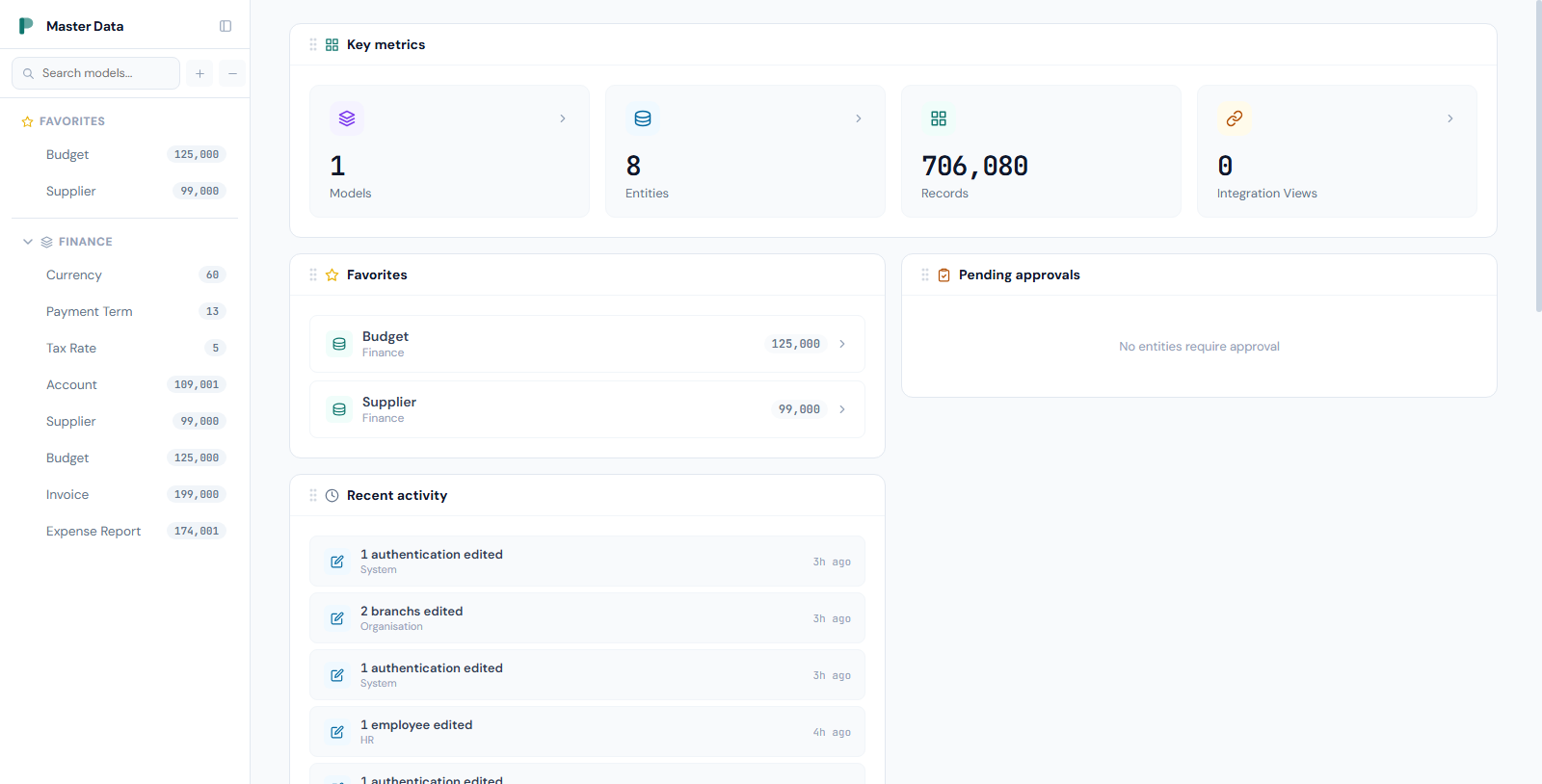Click the Favorites panel grip handle

click(313, 274)
